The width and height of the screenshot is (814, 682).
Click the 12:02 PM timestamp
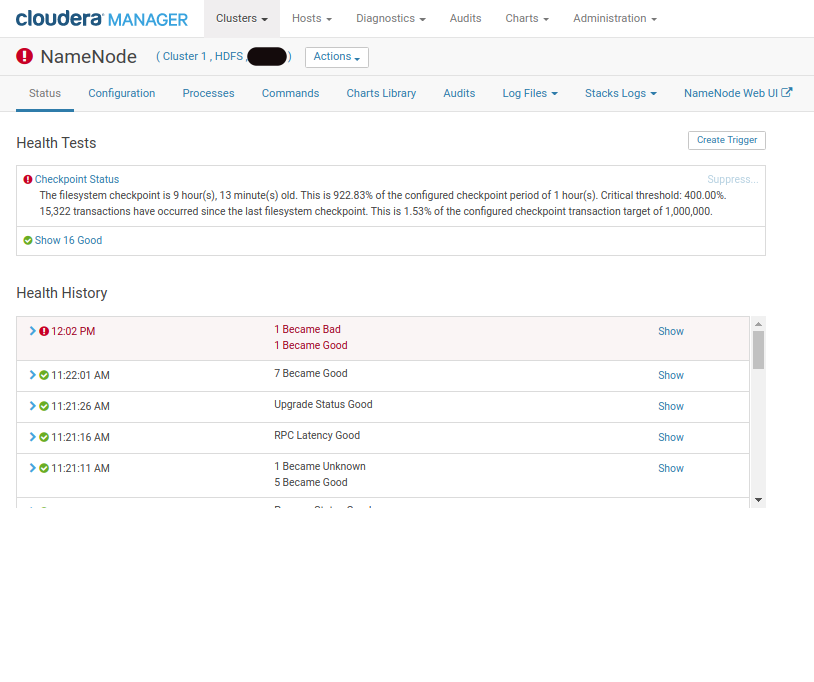(x=73, y=331)
